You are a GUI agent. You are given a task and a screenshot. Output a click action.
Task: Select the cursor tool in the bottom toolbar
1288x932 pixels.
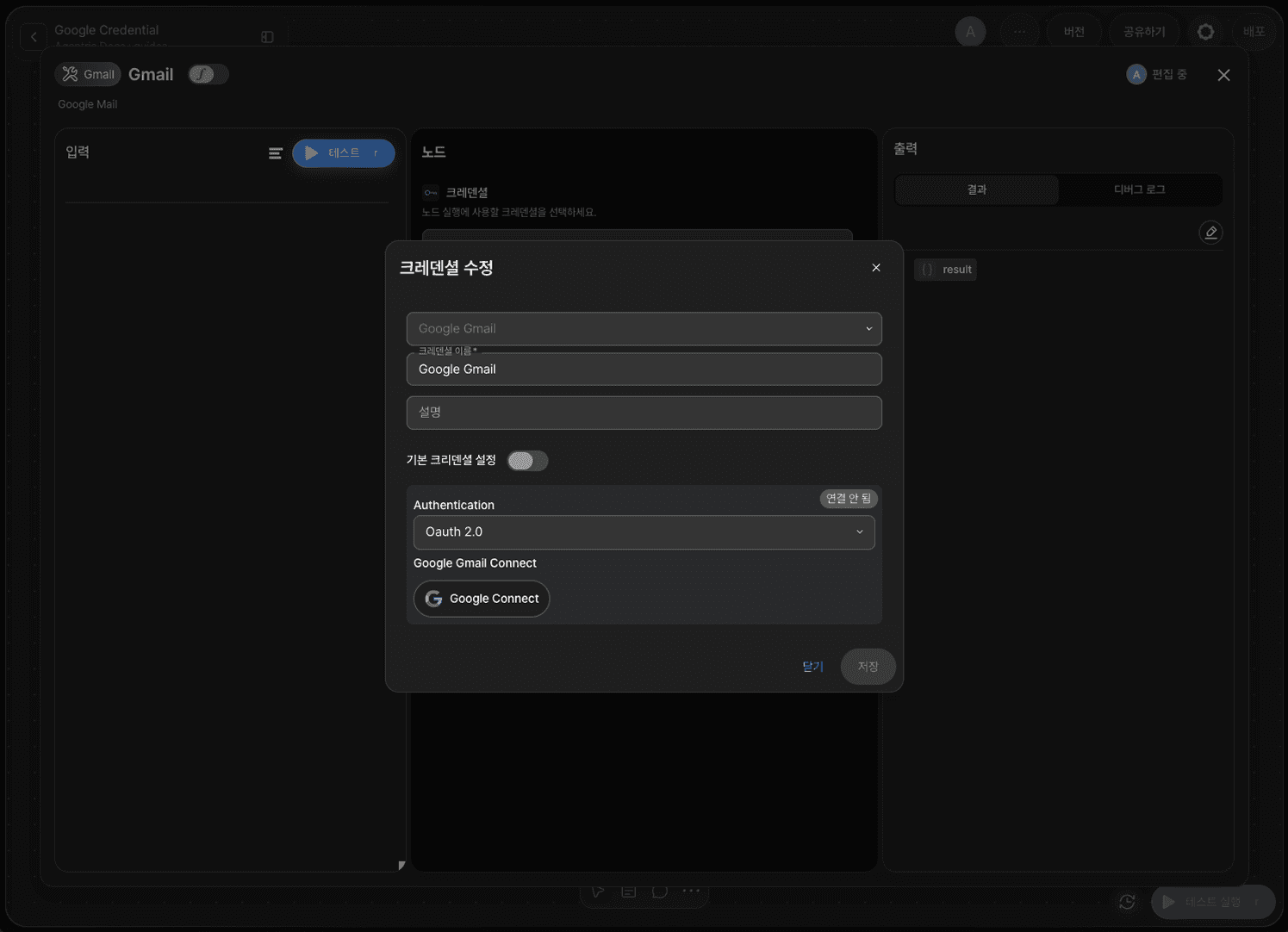[x=598, y=892]
